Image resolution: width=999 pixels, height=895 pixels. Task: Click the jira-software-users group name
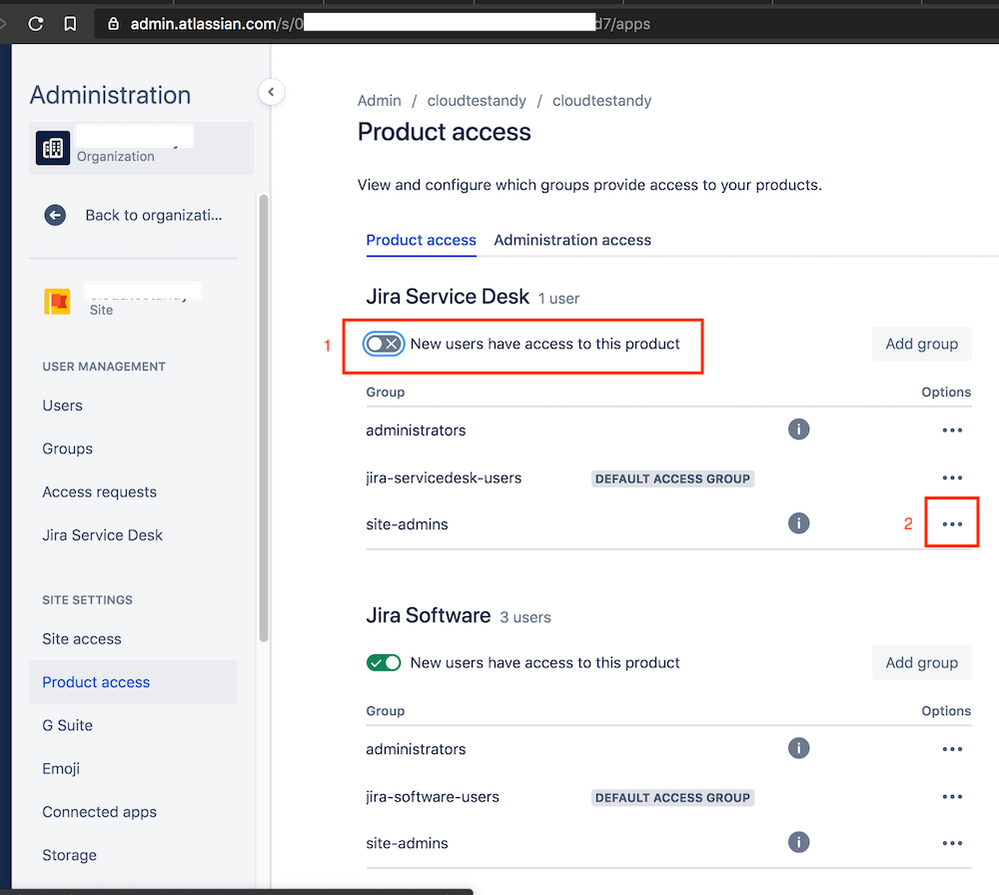(x=433, y=797)
